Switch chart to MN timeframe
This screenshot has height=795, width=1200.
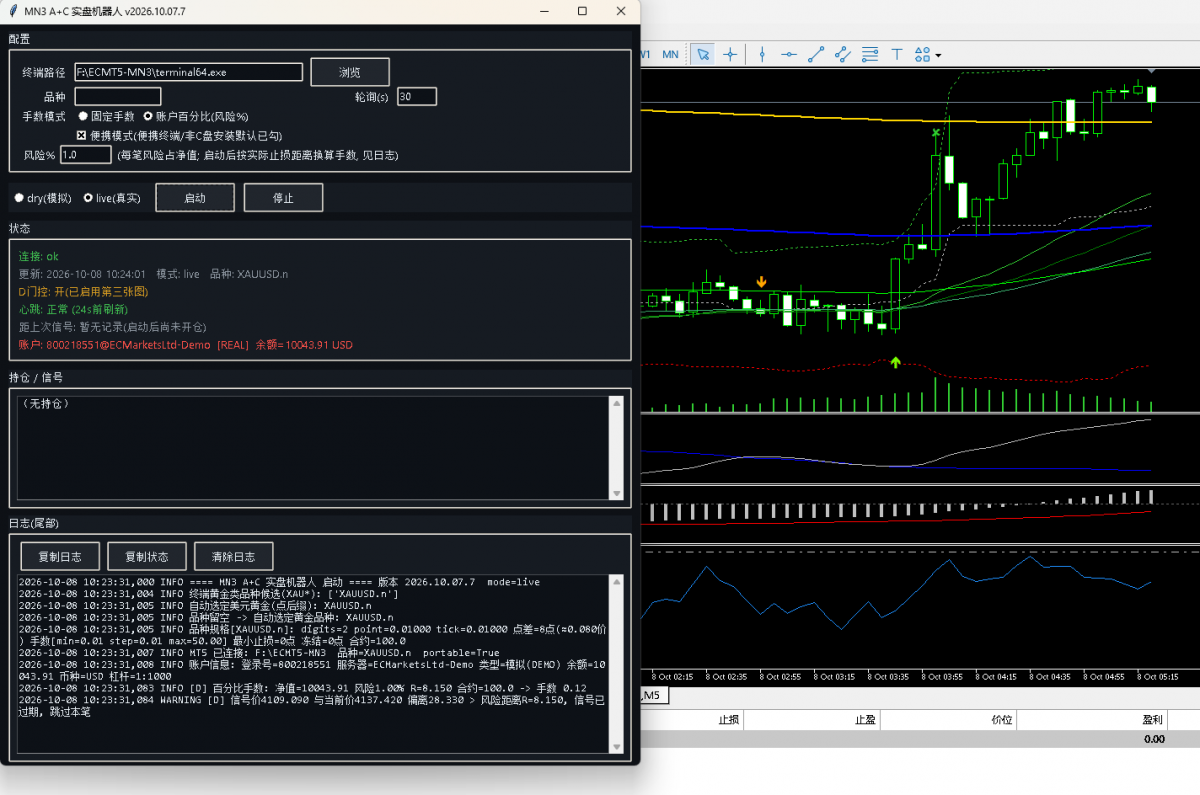pyautogui.click(x=670, y=54)
